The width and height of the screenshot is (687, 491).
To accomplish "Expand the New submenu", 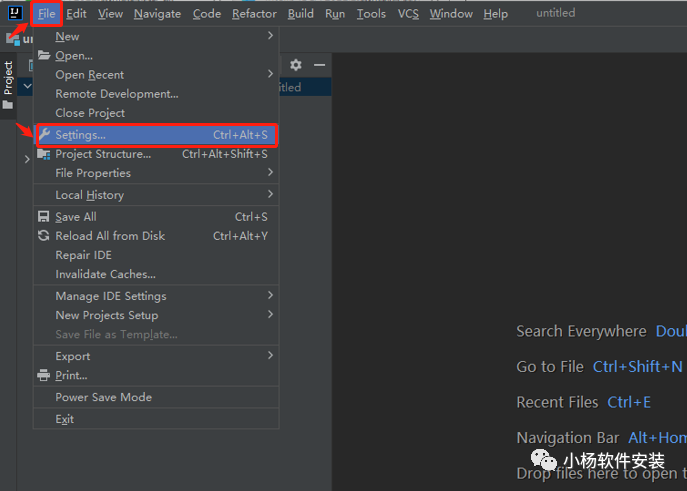I will point(67,37).
